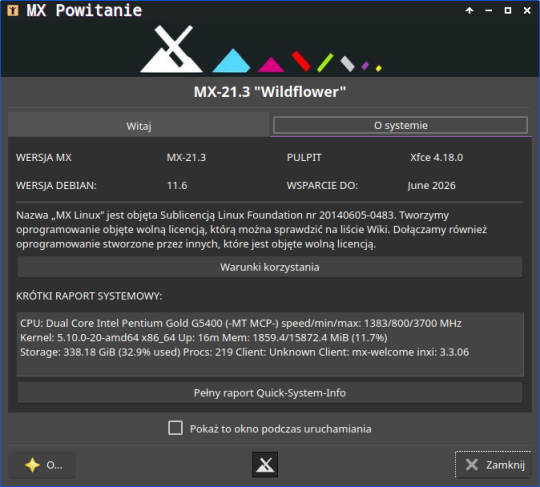The image size is (540, 487).
Task: Click the MX-21.3 version value
Action: pos(186,157)
